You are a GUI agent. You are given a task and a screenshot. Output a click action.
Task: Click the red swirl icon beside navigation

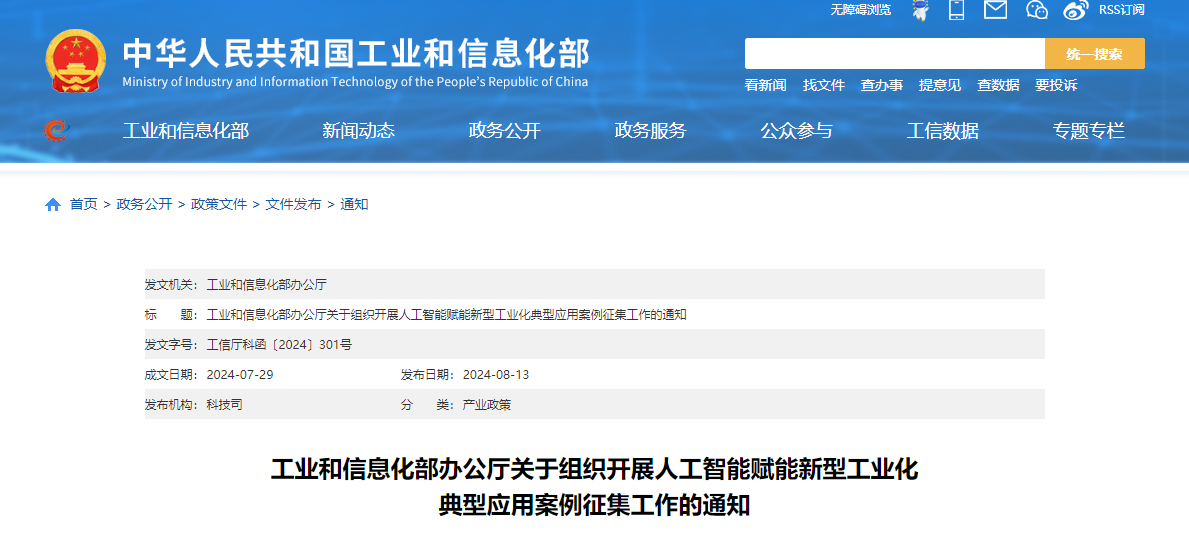click(x=55, y=130)
